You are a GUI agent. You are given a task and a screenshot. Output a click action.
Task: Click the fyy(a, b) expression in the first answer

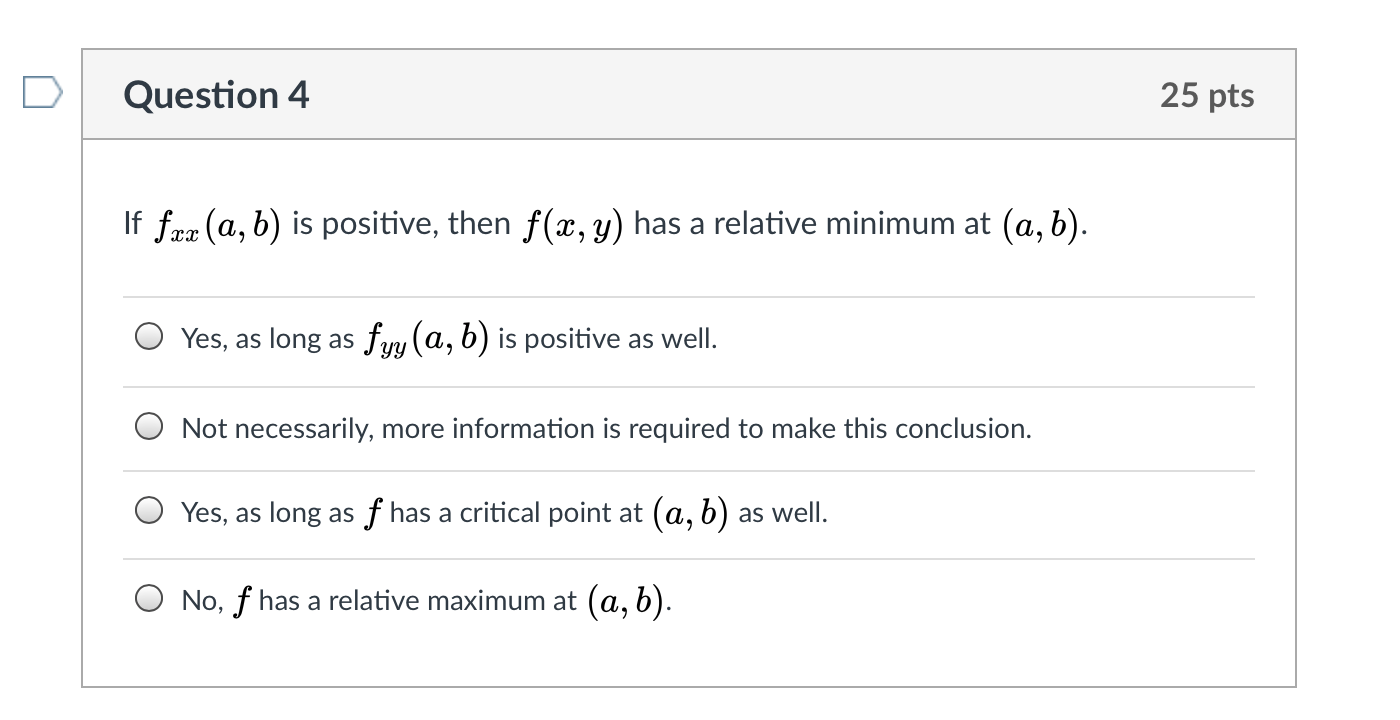coord(425,339)
